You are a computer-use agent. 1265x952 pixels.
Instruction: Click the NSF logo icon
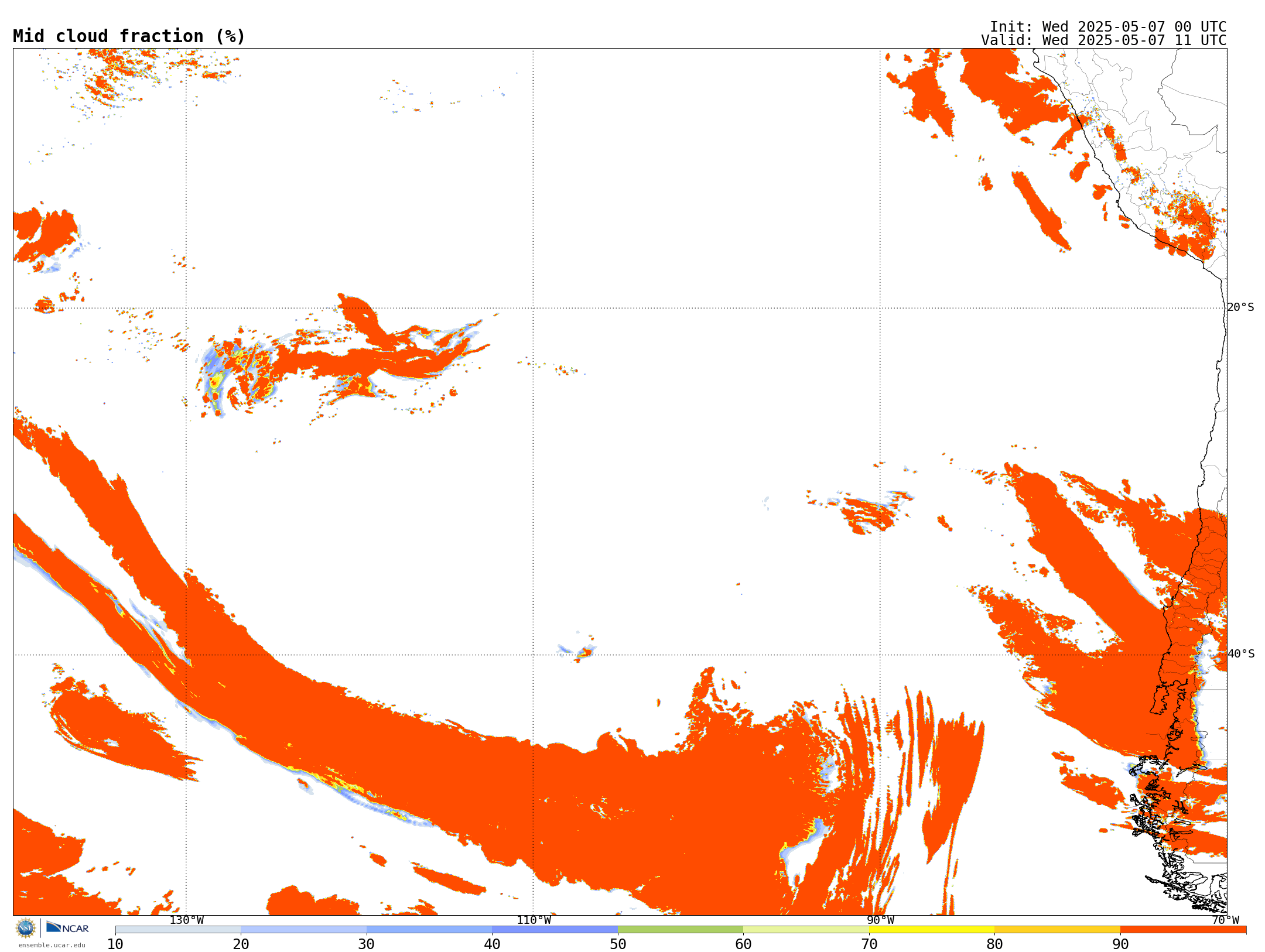click(25, 928)
